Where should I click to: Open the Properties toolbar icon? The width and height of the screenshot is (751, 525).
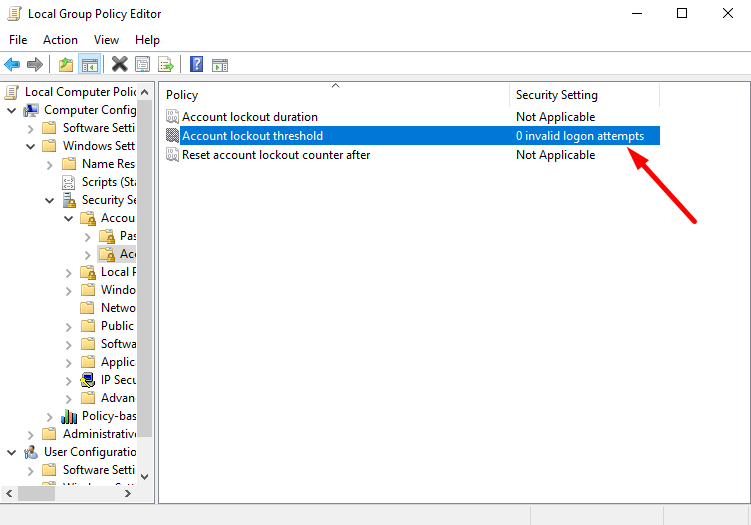(142, 64)
